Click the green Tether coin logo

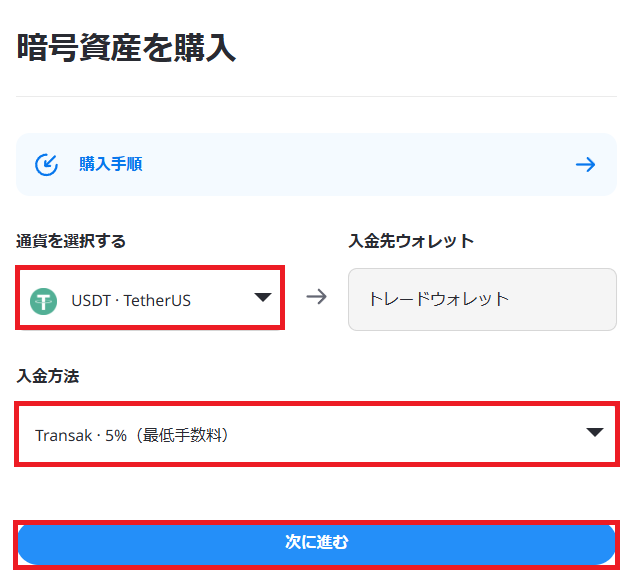(44, 301)
